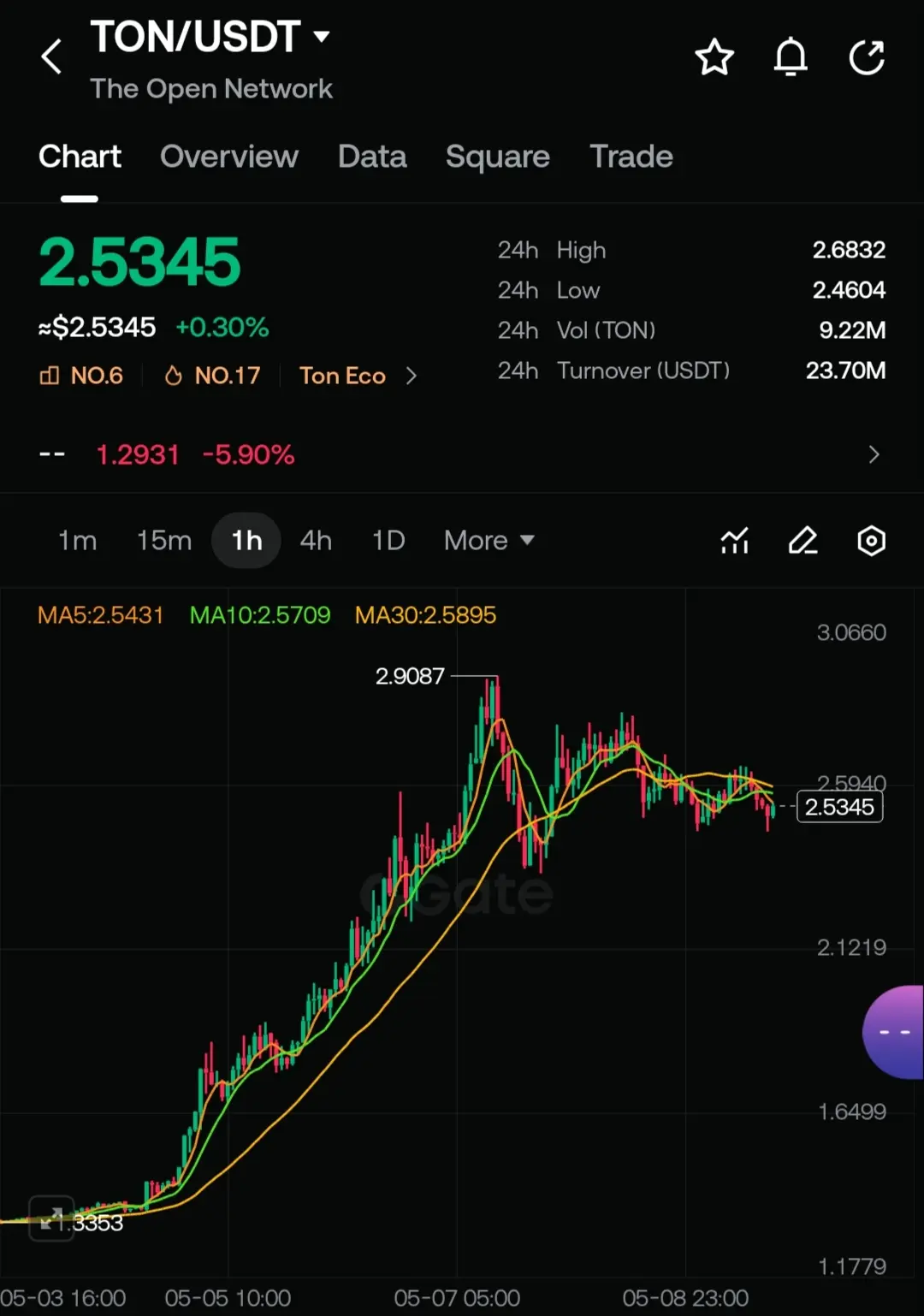This screenshot has width=924, height=1316.
Task: Select the drawing pencil tool icon
Action: pos(803,541)
